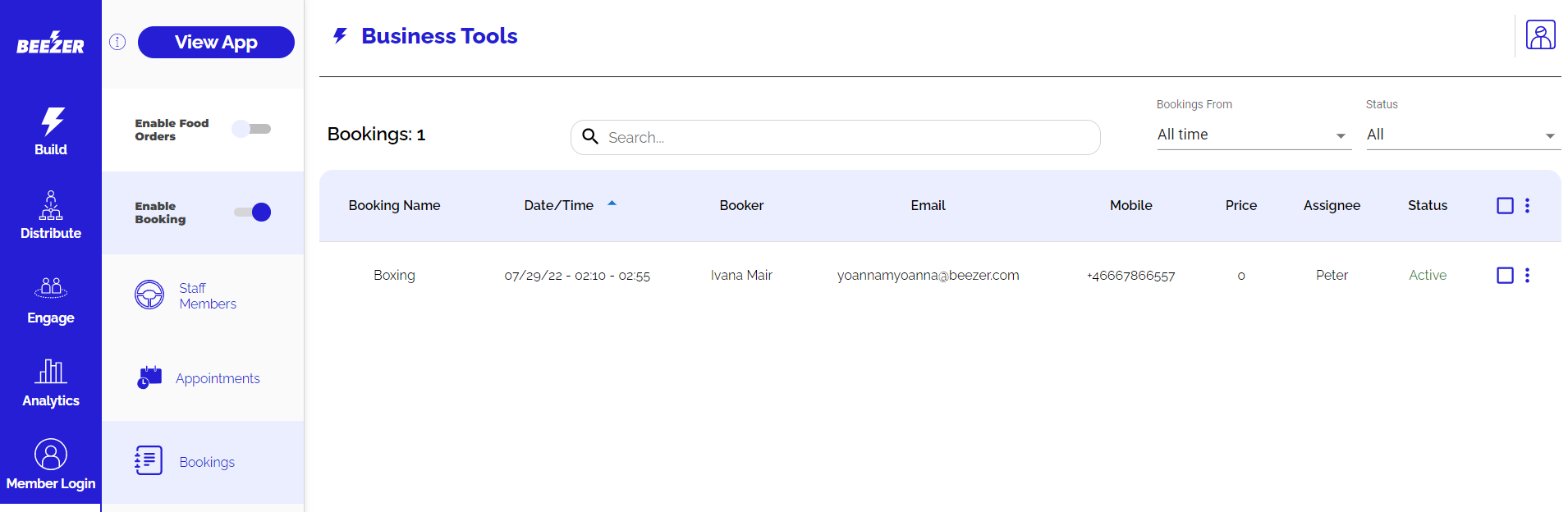The image size is (1568, 512).
Task: Click the info icon beside View App
Action: [117, 42]
